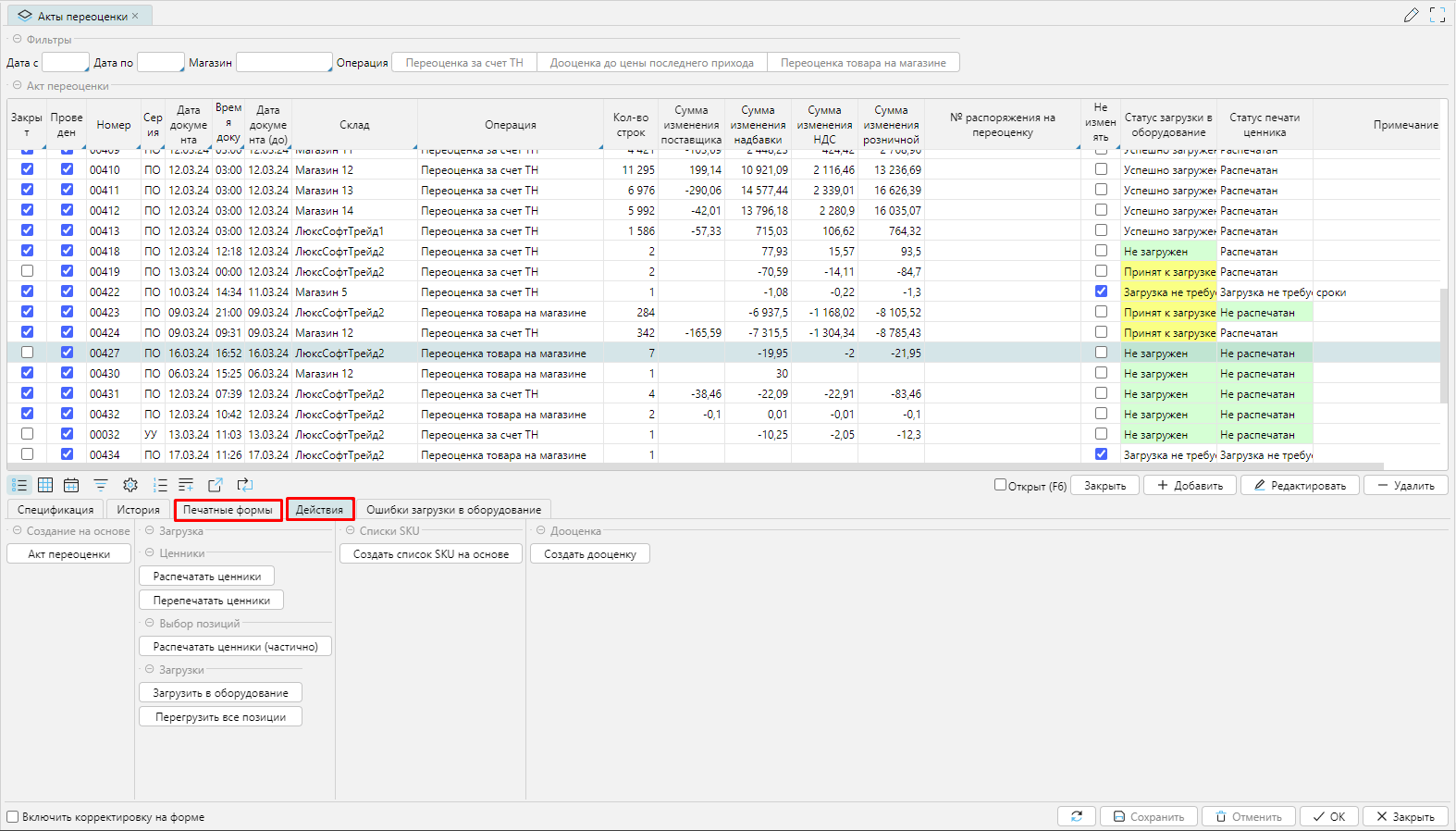Screen dimensions: 1456x831
Task: Switch to the grid table view icon
Action: [x=45, y=485]
